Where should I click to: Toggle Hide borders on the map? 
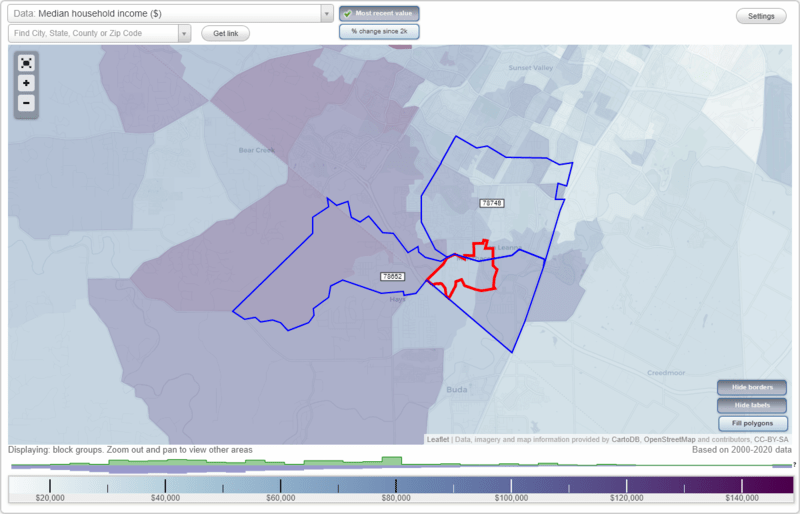pyautogui.click(x=752, y=387)
